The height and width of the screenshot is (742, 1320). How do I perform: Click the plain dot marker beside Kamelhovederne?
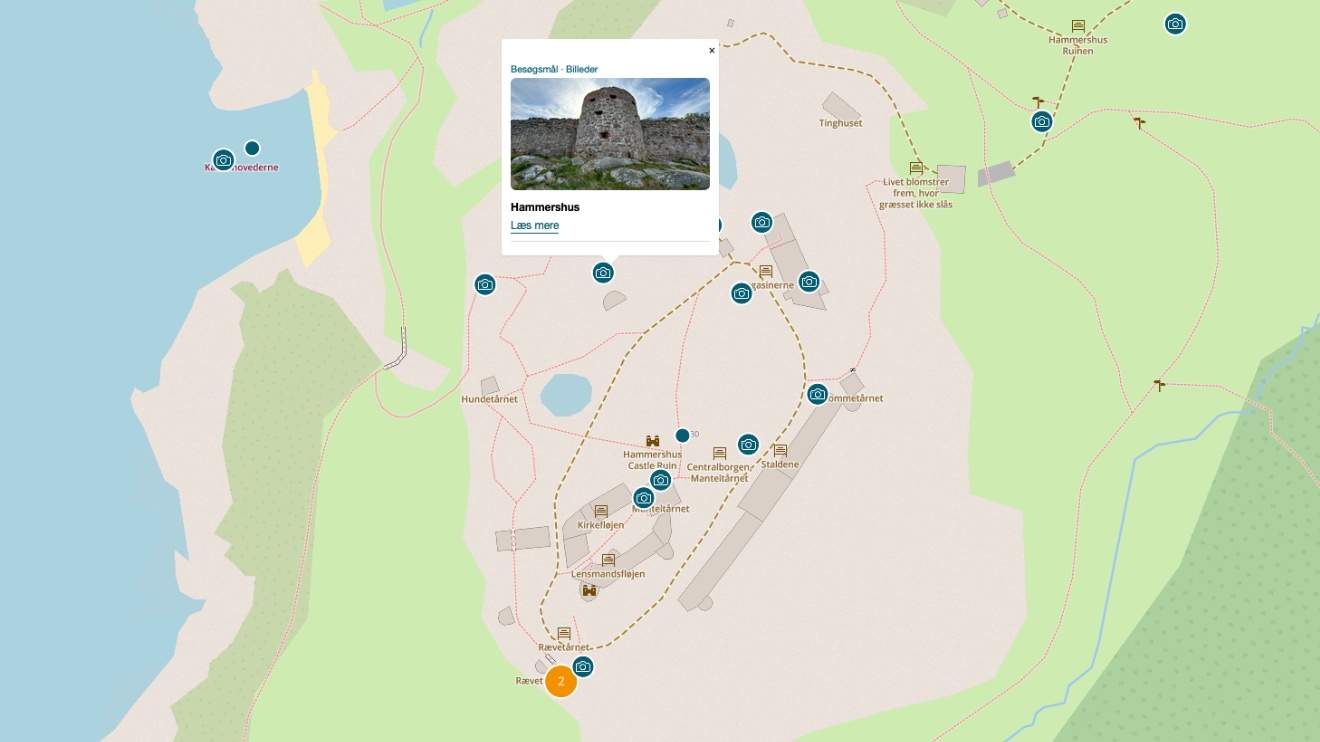(x=252, y=148)
